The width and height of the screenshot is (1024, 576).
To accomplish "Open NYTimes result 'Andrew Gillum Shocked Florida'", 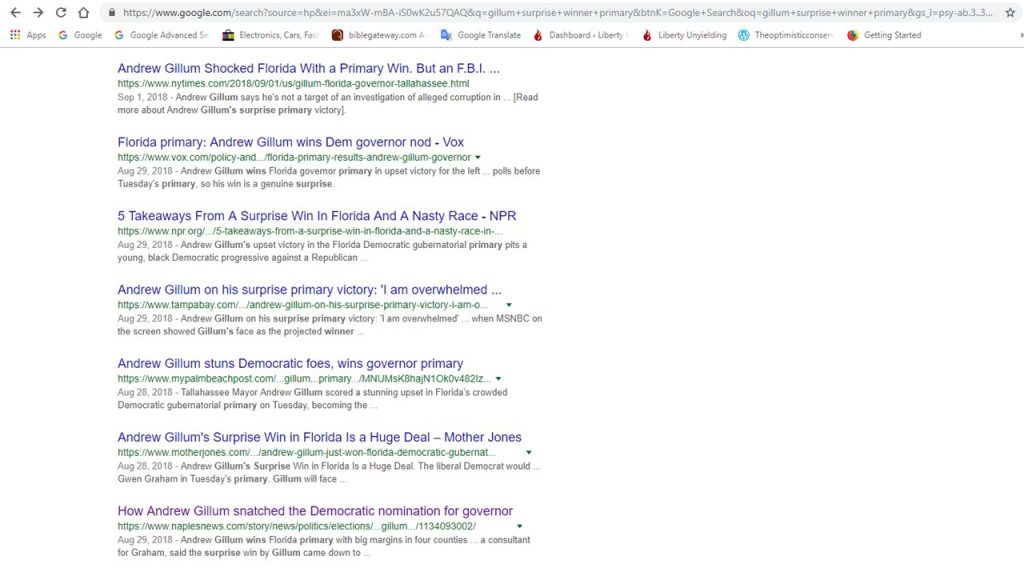I will 308,68.
